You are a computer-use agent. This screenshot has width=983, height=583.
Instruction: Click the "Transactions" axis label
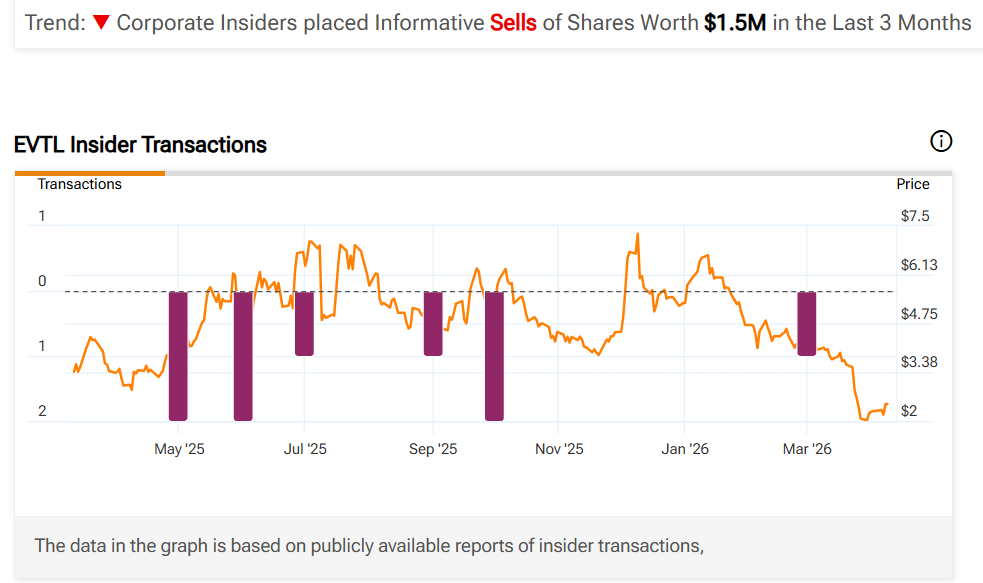80,184
